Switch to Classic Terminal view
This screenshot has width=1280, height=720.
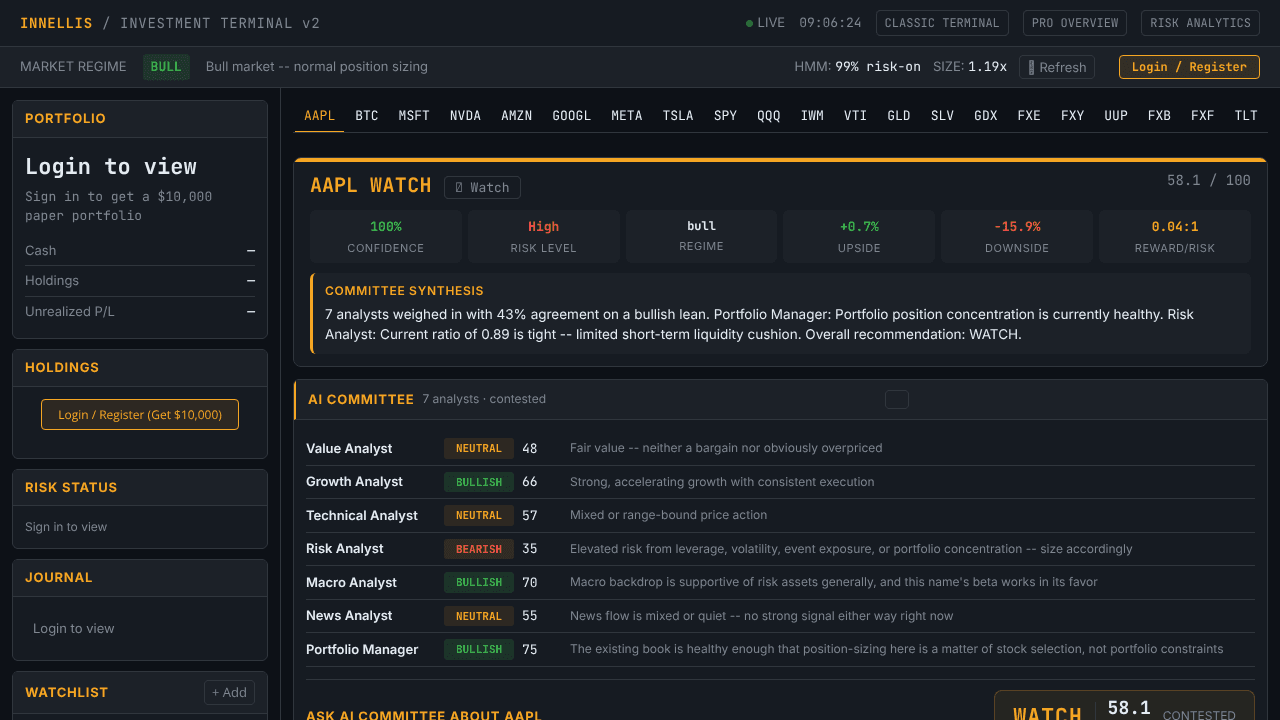942,23
